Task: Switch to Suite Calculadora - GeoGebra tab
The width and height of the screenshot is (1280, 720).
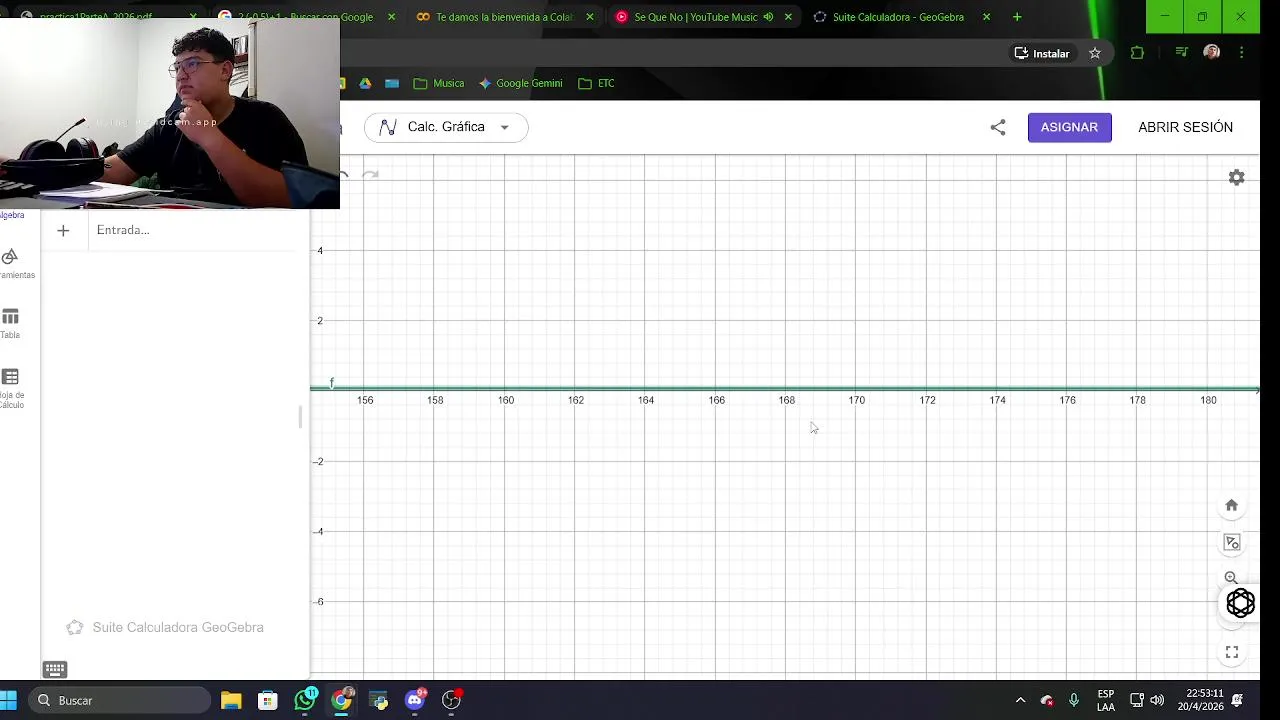Action: click(900, 17)
